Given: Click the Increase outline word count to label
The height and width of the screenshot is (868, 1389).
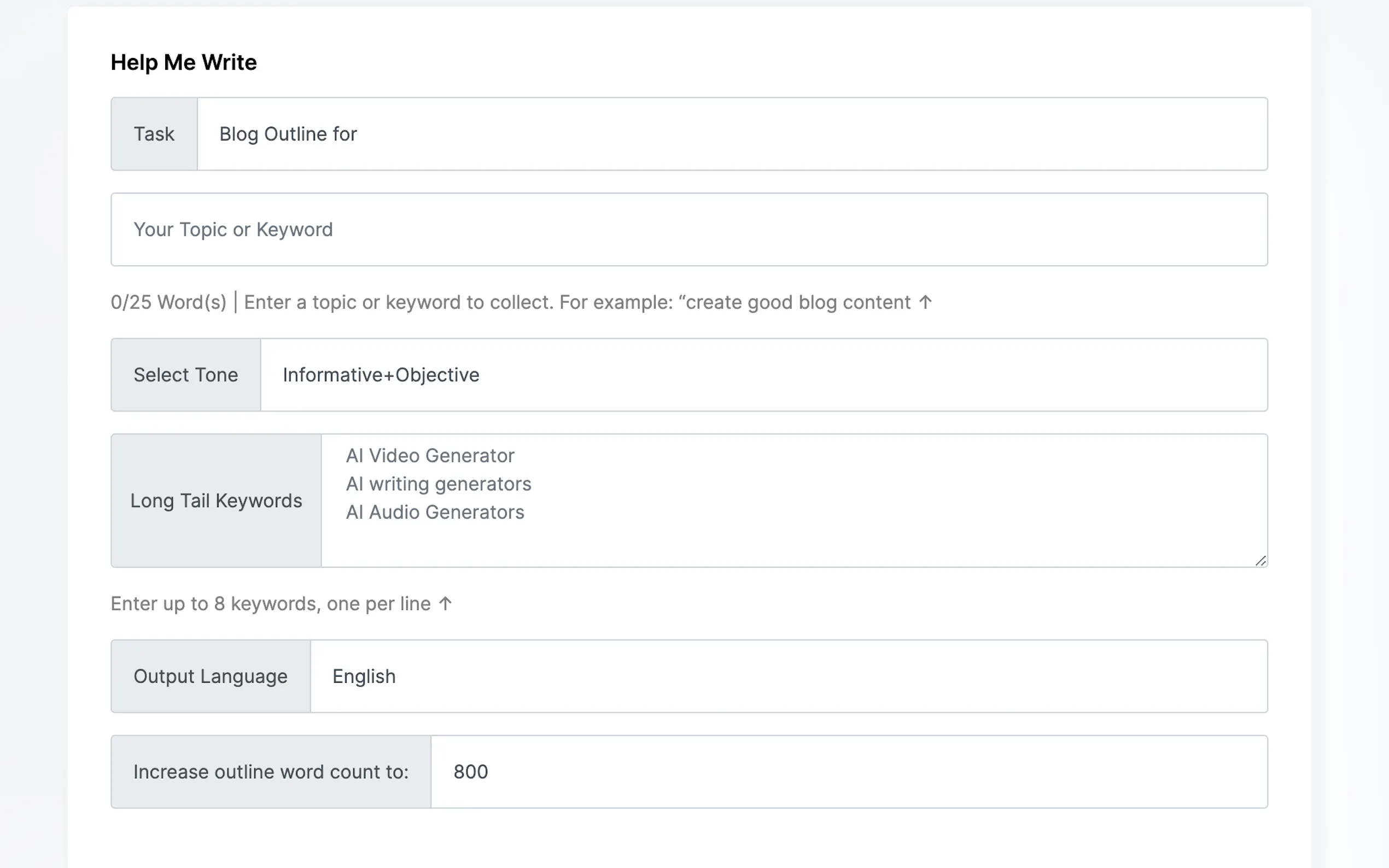Looking at the screenshot, I should [271, 772].
